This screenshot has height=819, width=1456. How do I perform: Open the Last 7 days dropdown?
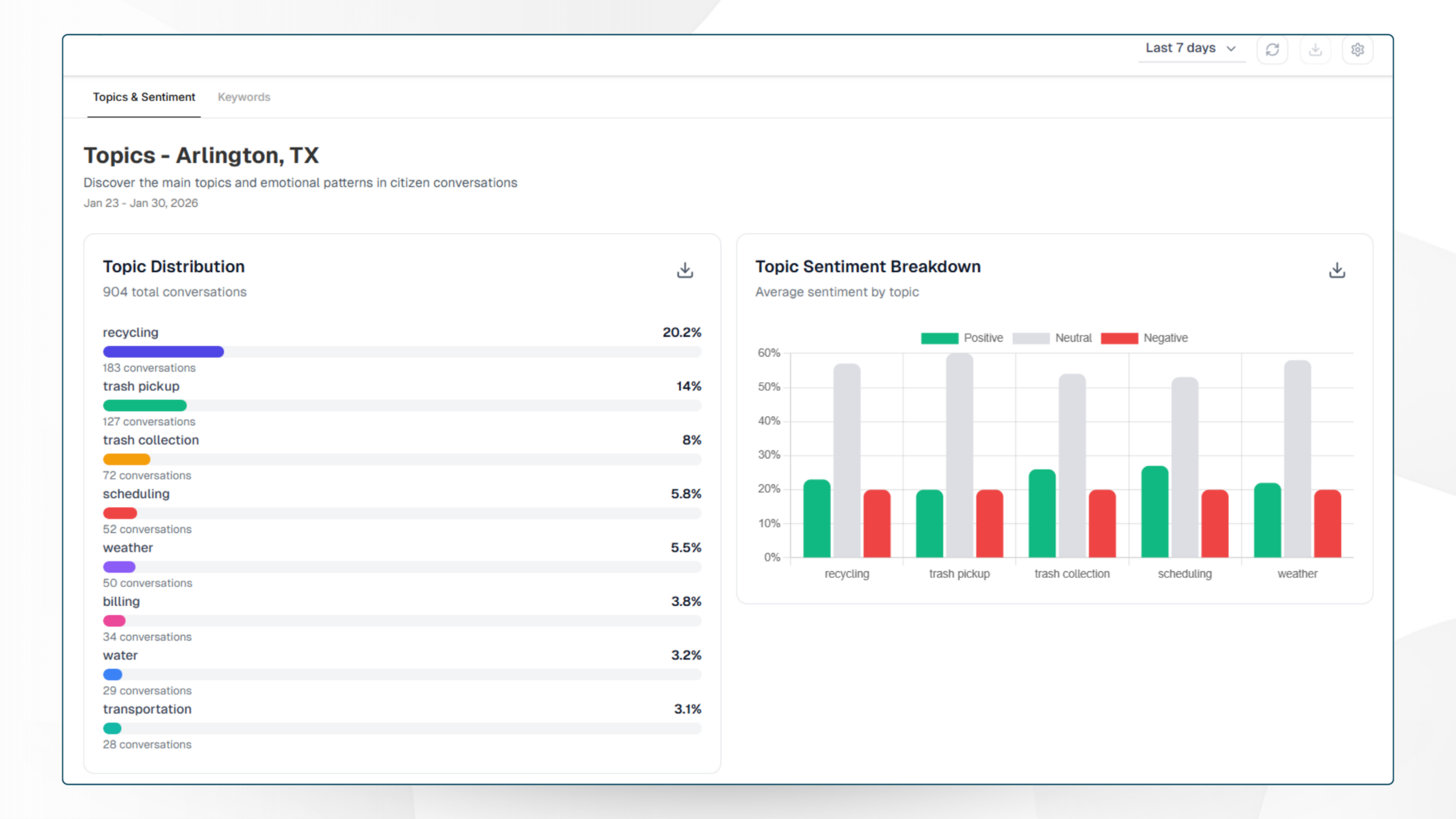click(x=1181, y=48)
